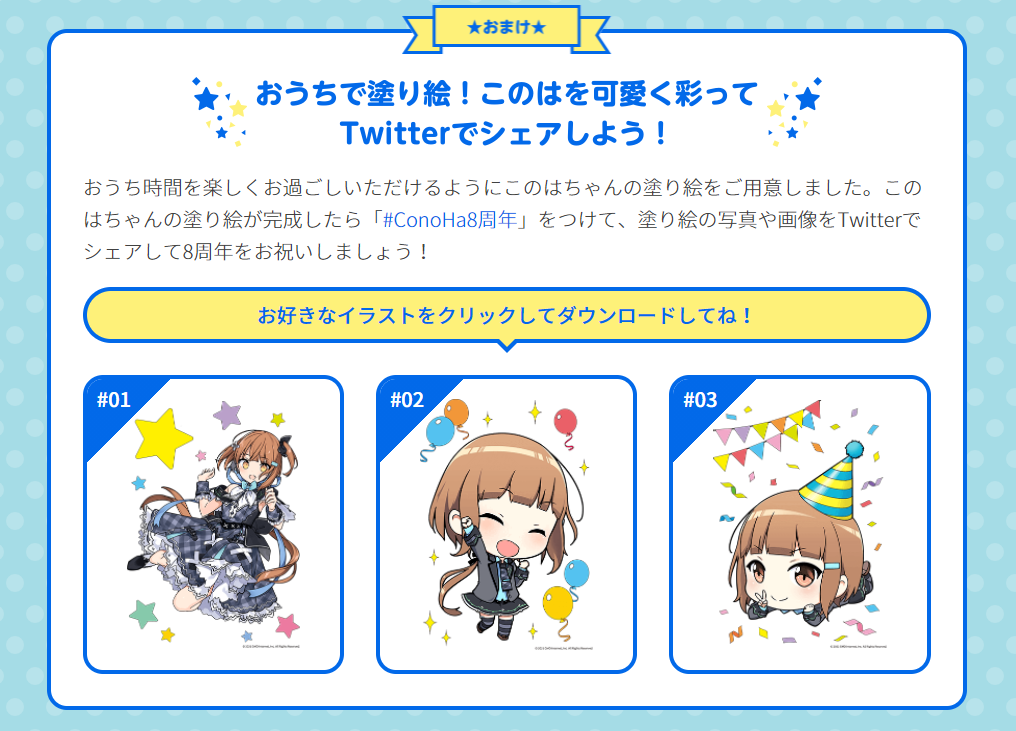Viewport: 1016px width, 731px height.
Task: Click the large yellow star in illustration #01
Action: pyautogui.click(x=162, y=438)
